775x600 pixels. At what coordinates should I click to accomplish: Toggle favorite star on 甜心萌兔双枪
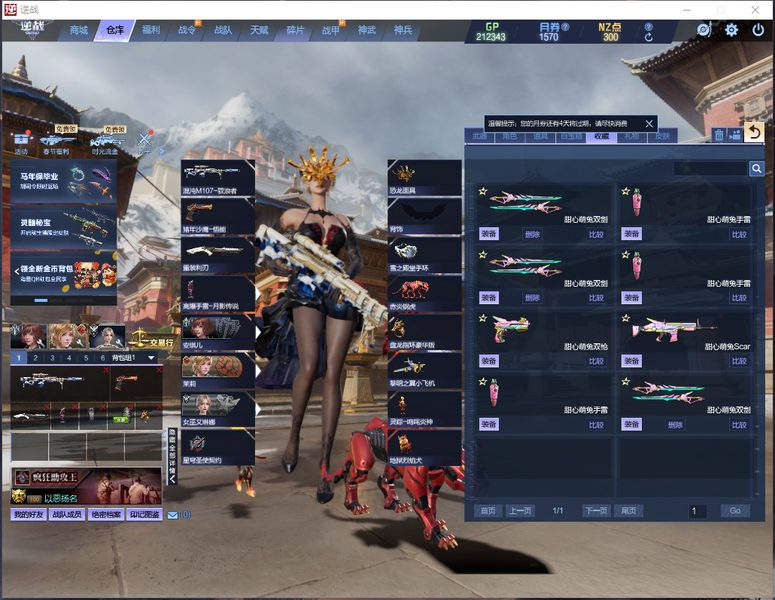[483, 318]
